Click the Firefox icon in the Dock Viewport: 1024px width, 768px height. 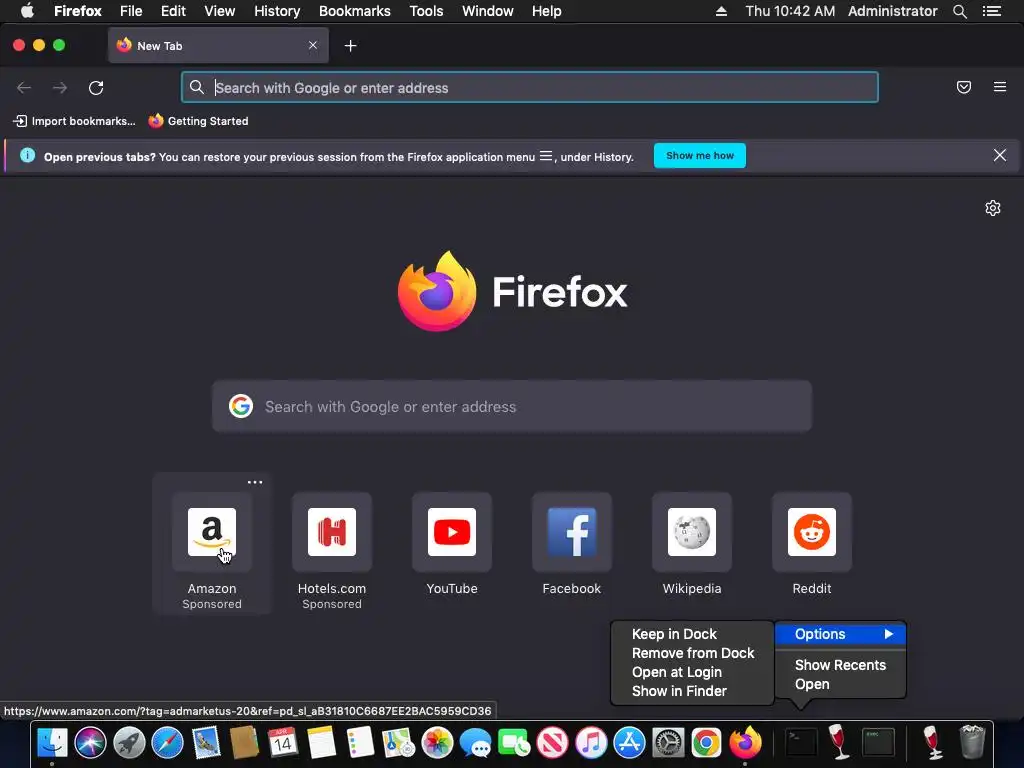(x=745, y=743)
